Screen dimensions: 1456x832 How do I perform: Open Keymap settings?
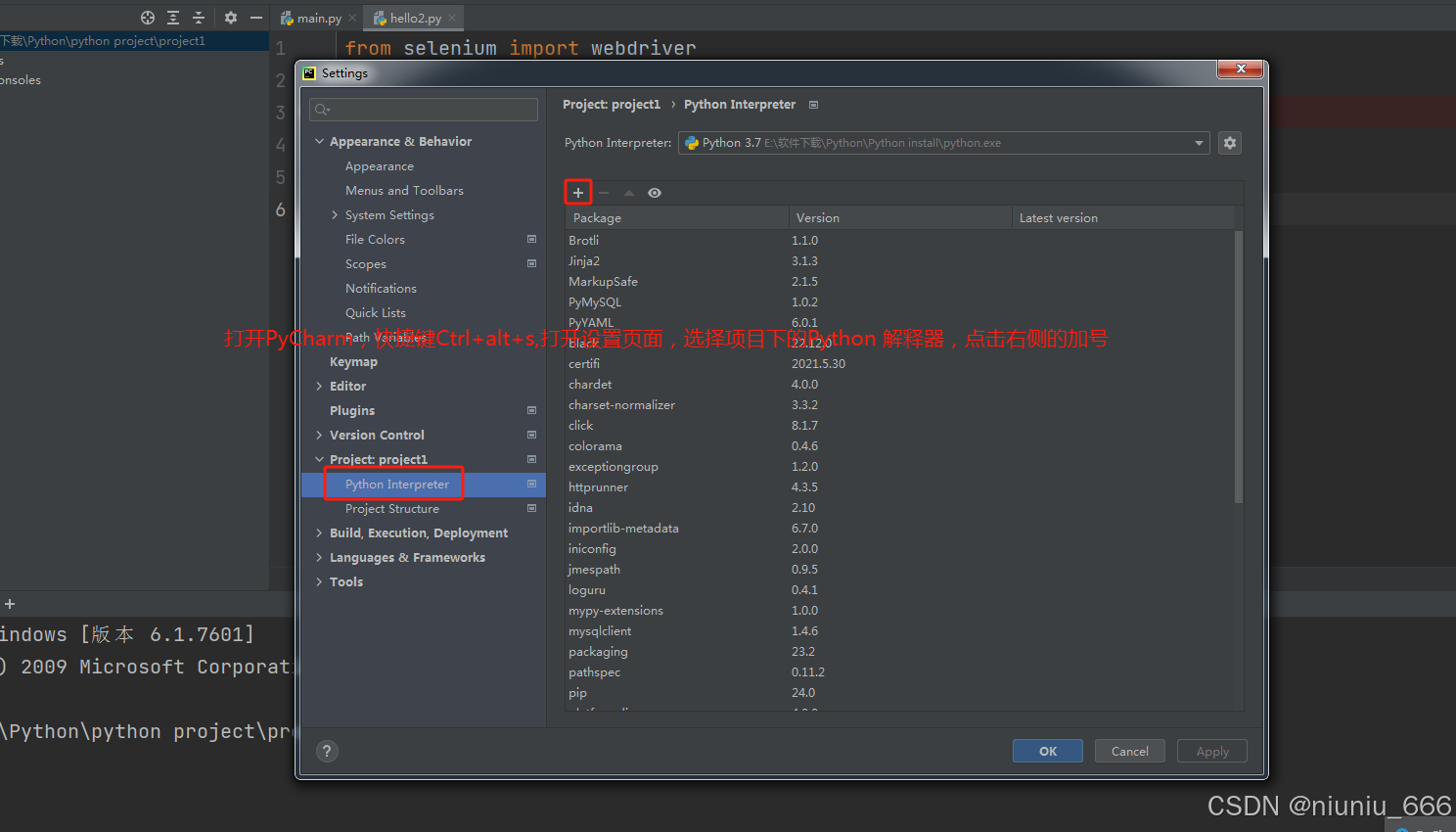click(353, 362)
